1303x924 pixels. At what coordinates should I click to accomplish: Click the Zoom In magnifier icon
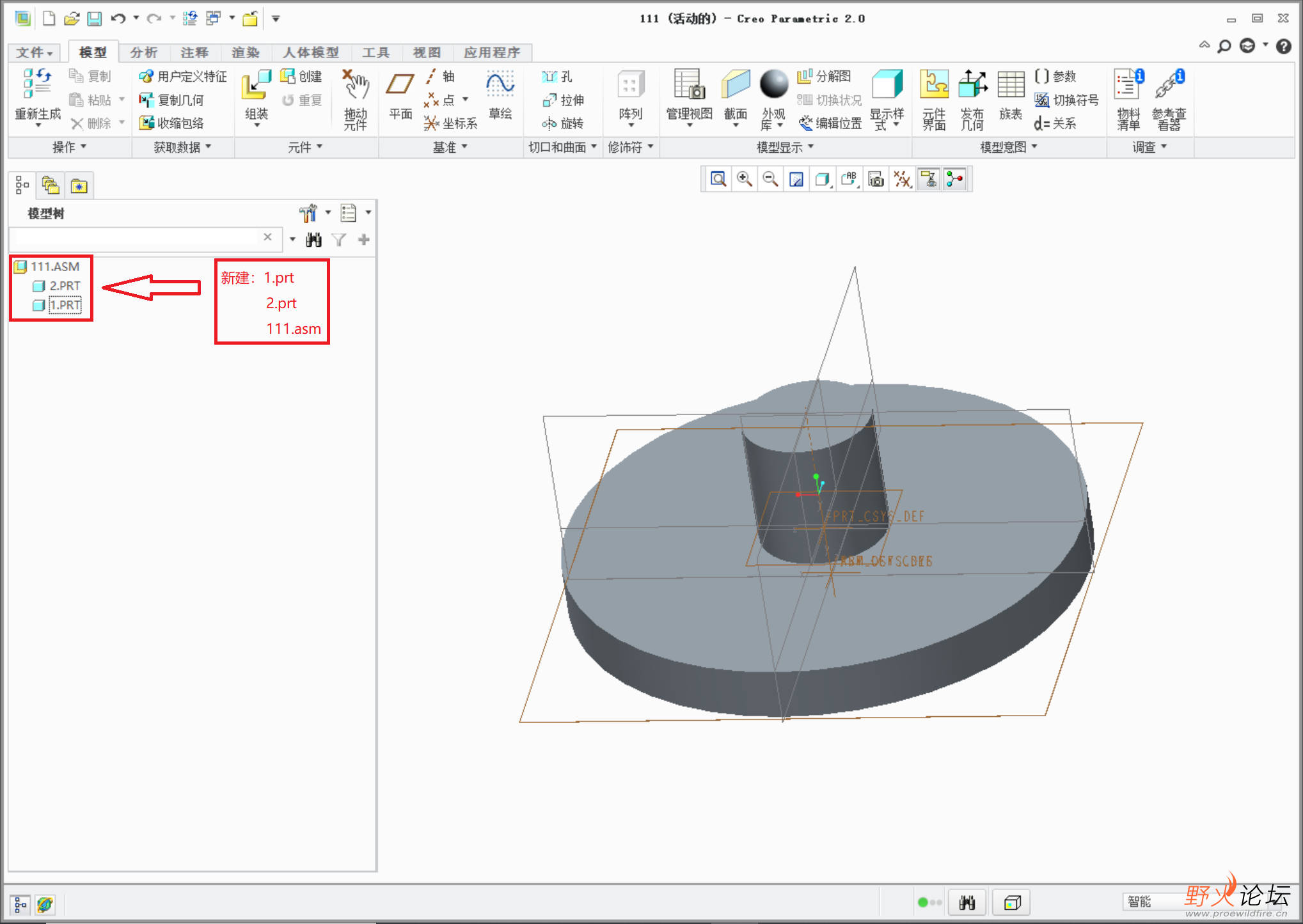click(x=745, y=180)
